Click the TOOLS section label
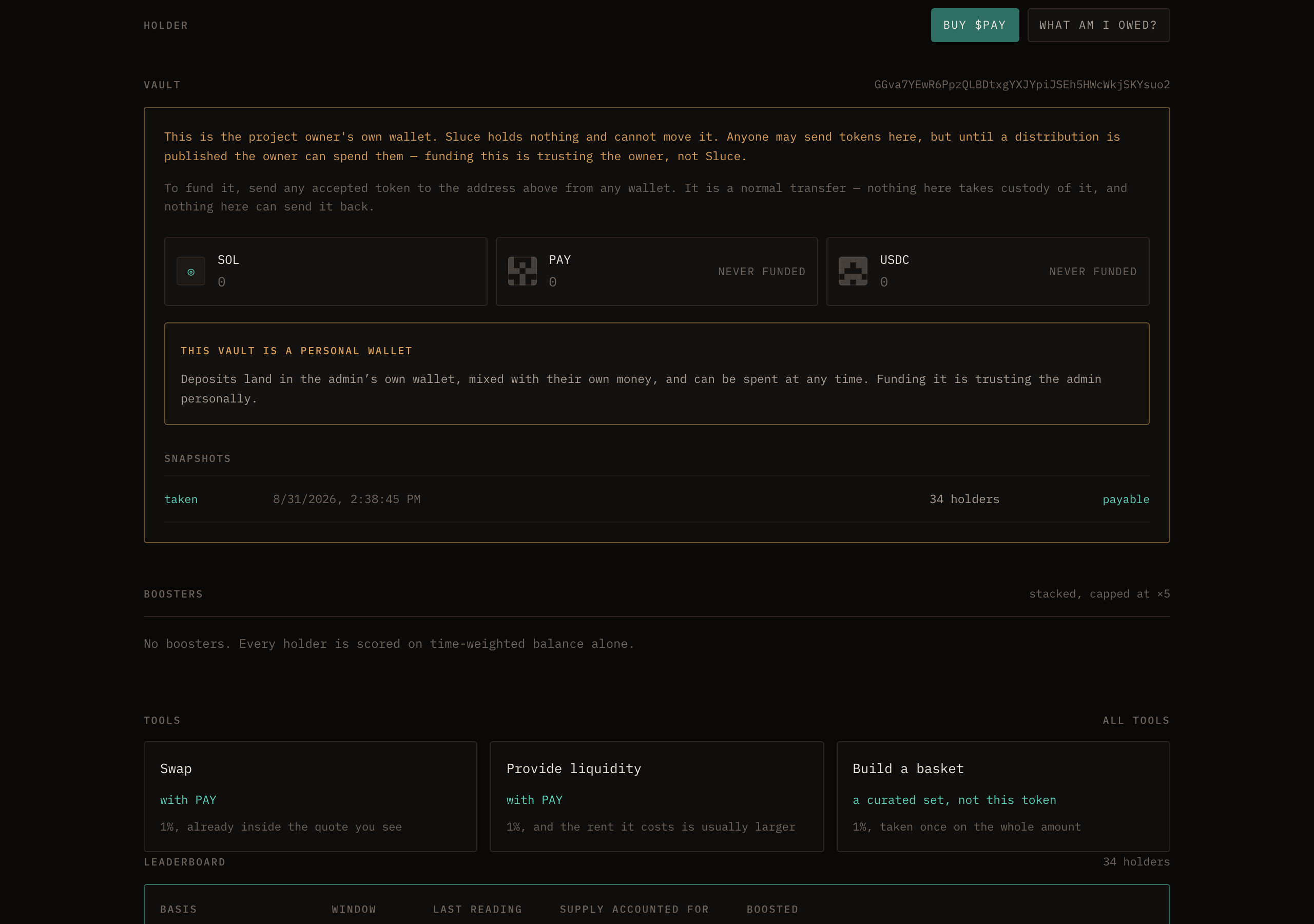Image resolution: width=1314 pixels, height=924 pixels. [x=163, y=720]
